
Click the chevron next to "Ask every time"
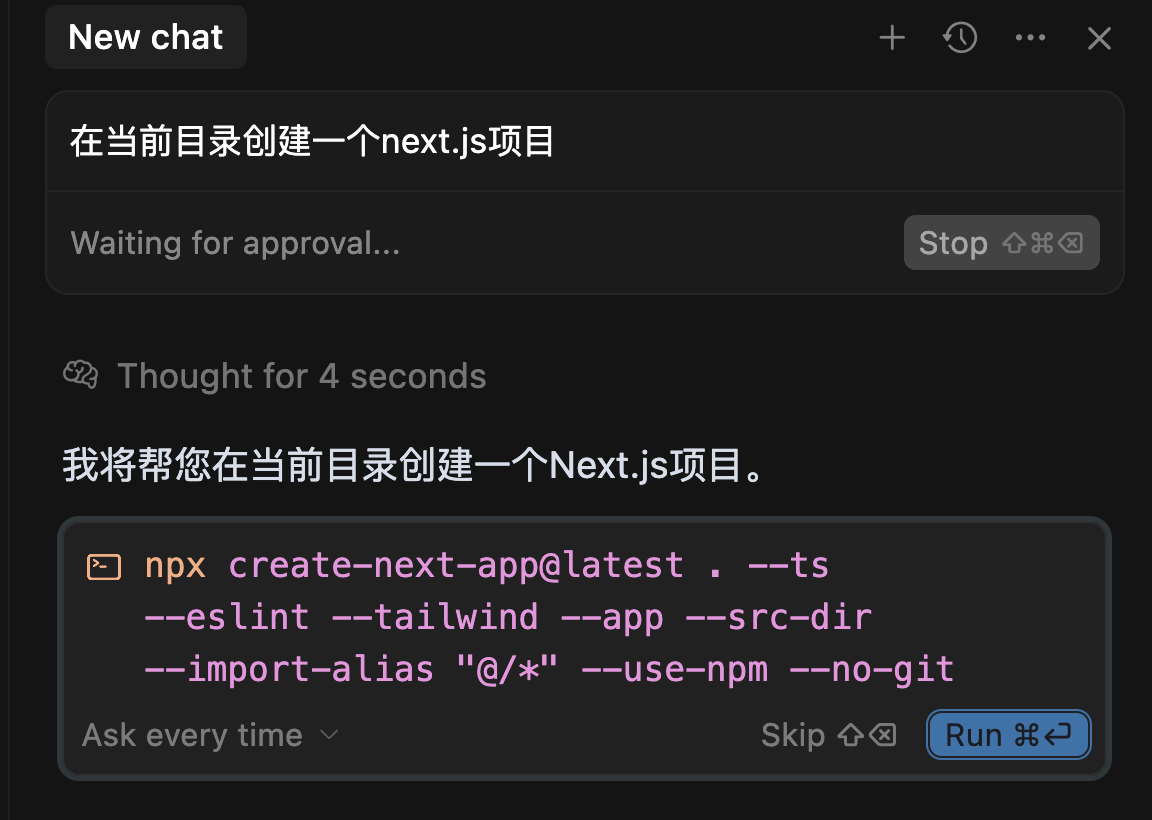[329, 736]
